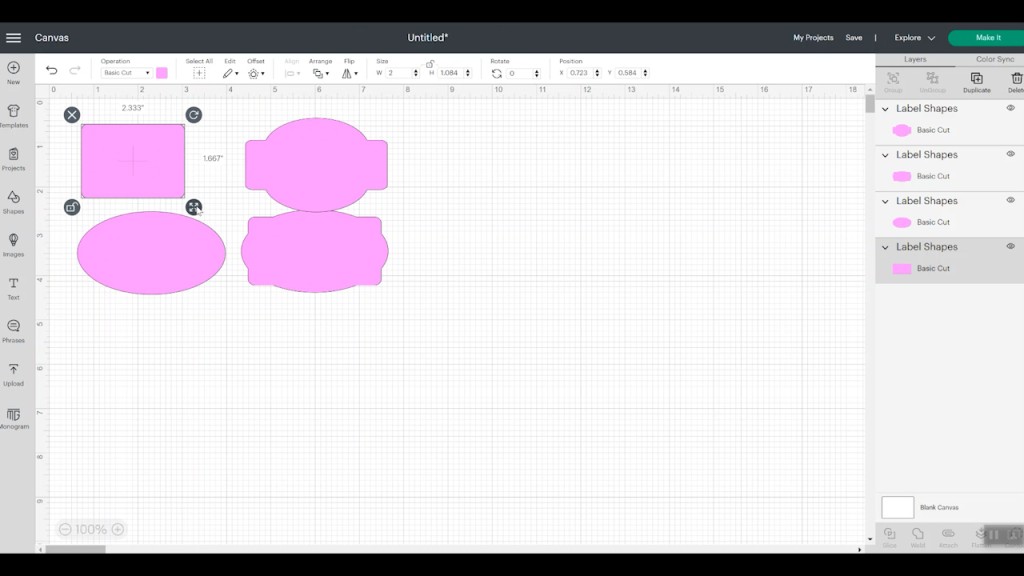
Task: Delete selected shape with X handle
Action: click(72, 115)
